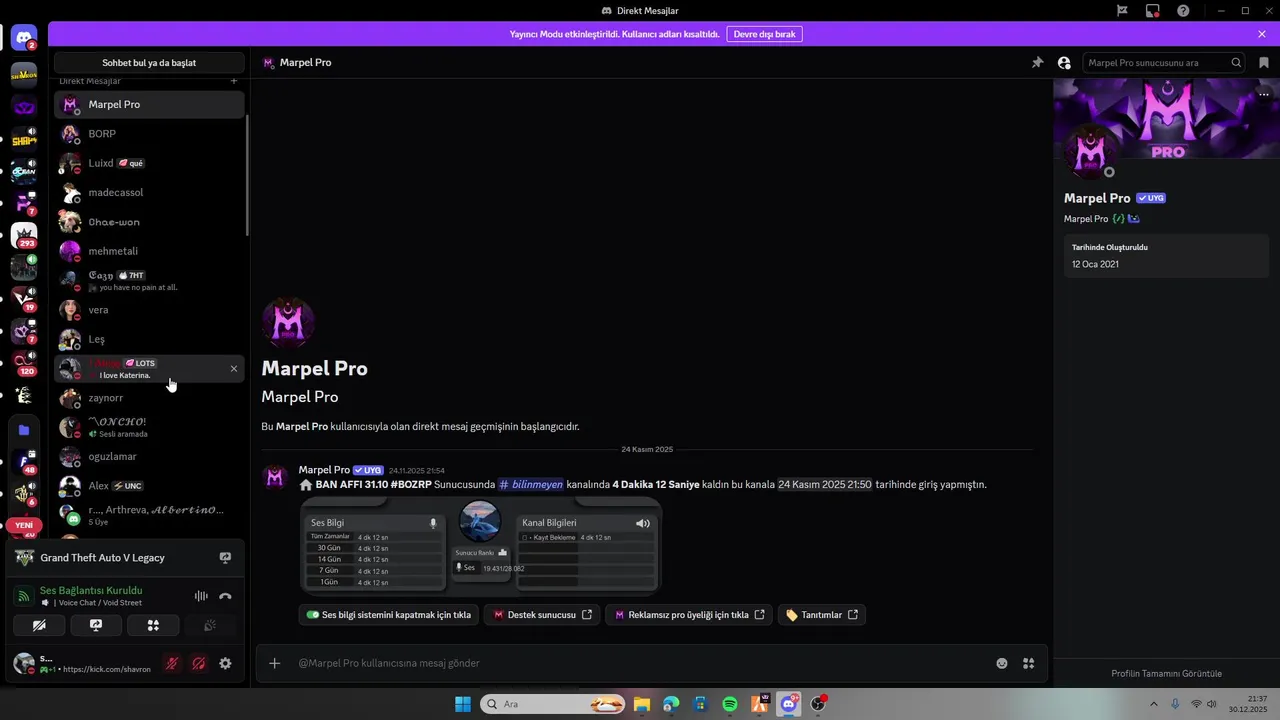1280x720 pixels.
Task: Open madecassol direct message
Action: pos(149,192)
